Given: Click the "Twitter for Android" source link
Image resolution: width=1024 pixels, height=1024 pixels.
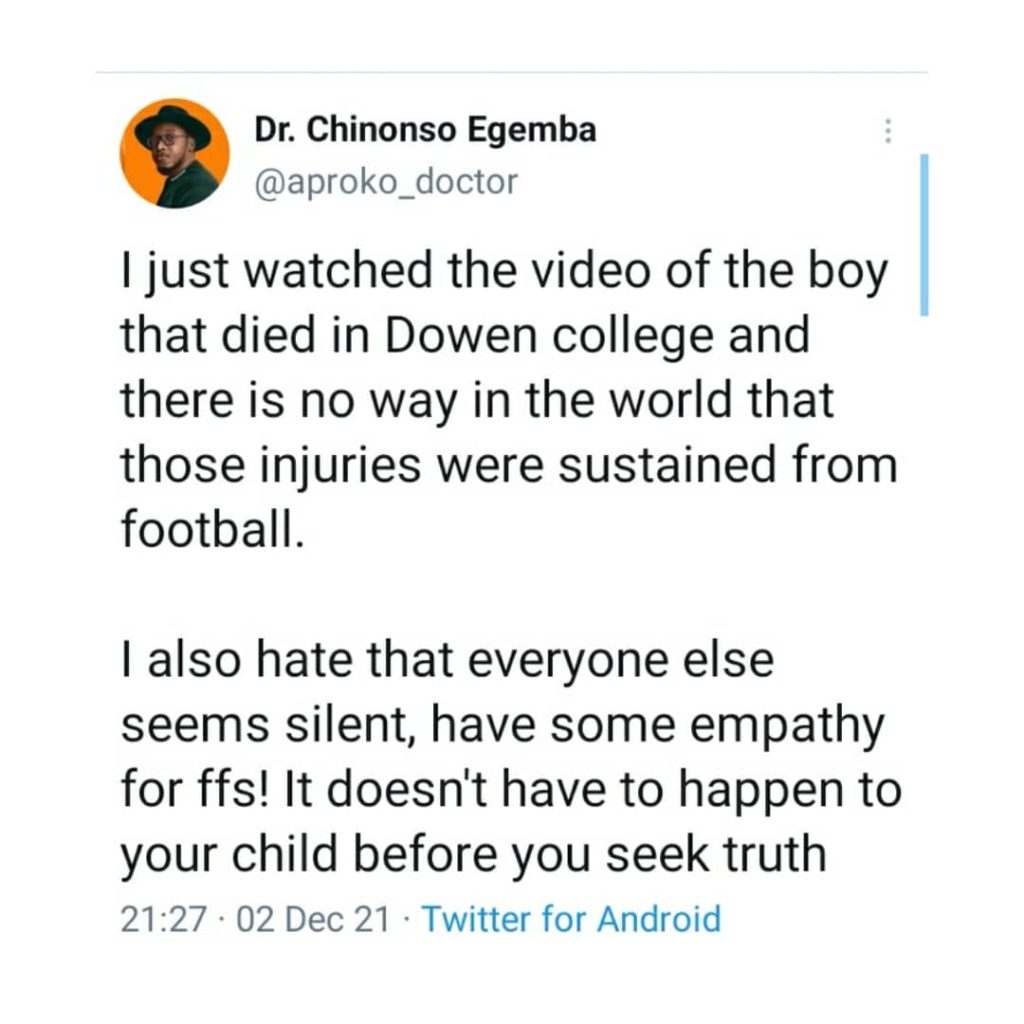Looking at the screenshot, I should [570, 918].
